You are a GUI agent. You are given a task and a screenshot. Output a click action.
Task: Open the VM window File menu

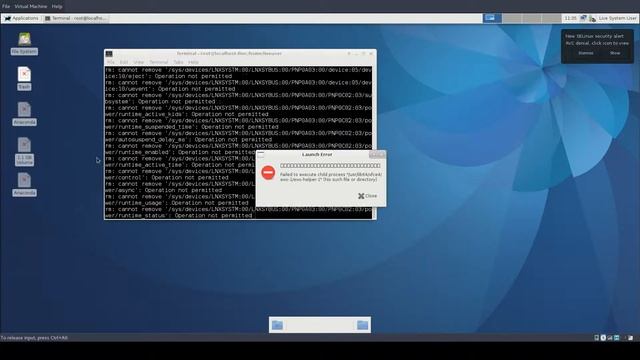click(x=6, y=7)
